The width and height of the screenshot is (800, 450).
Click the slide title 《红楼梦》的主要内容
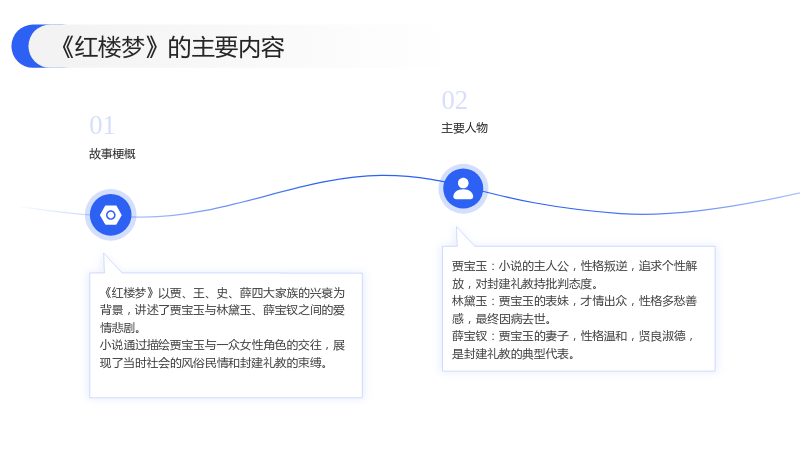[x=172, y=47]
